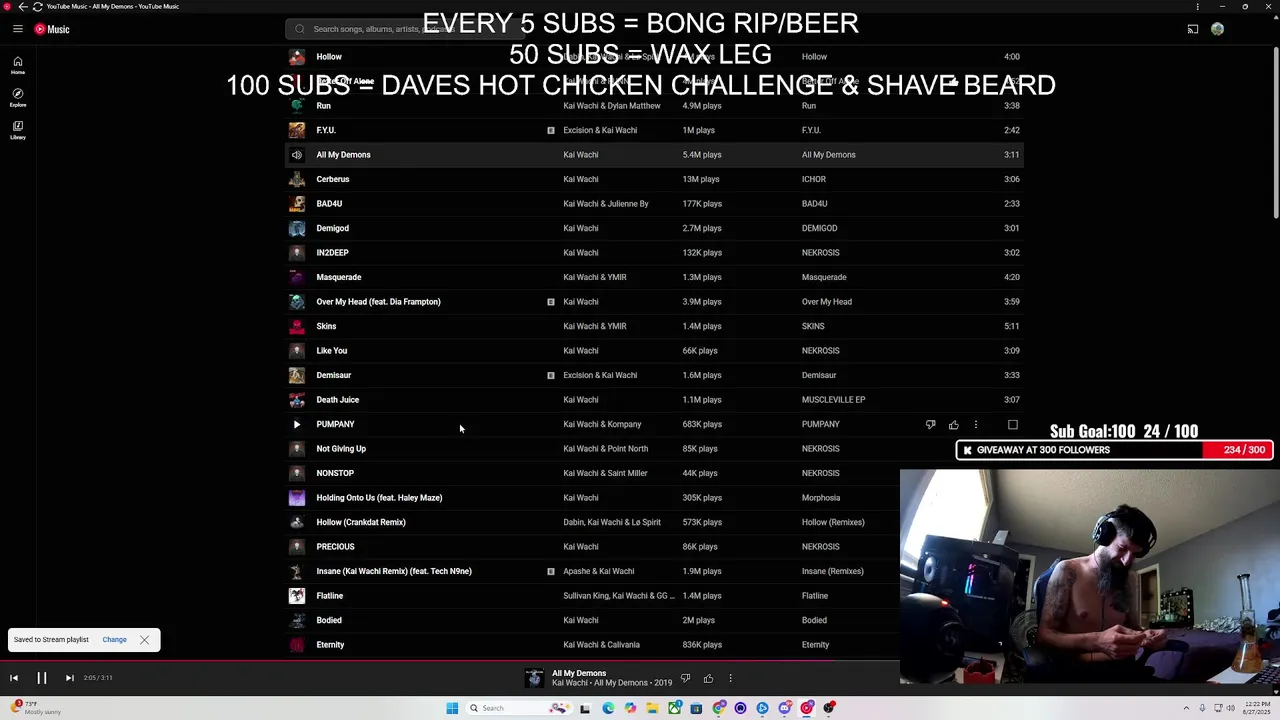1280x720 pixels.
Task: Click the player bar album art thumbnail
Action: (x=534, y=678)
